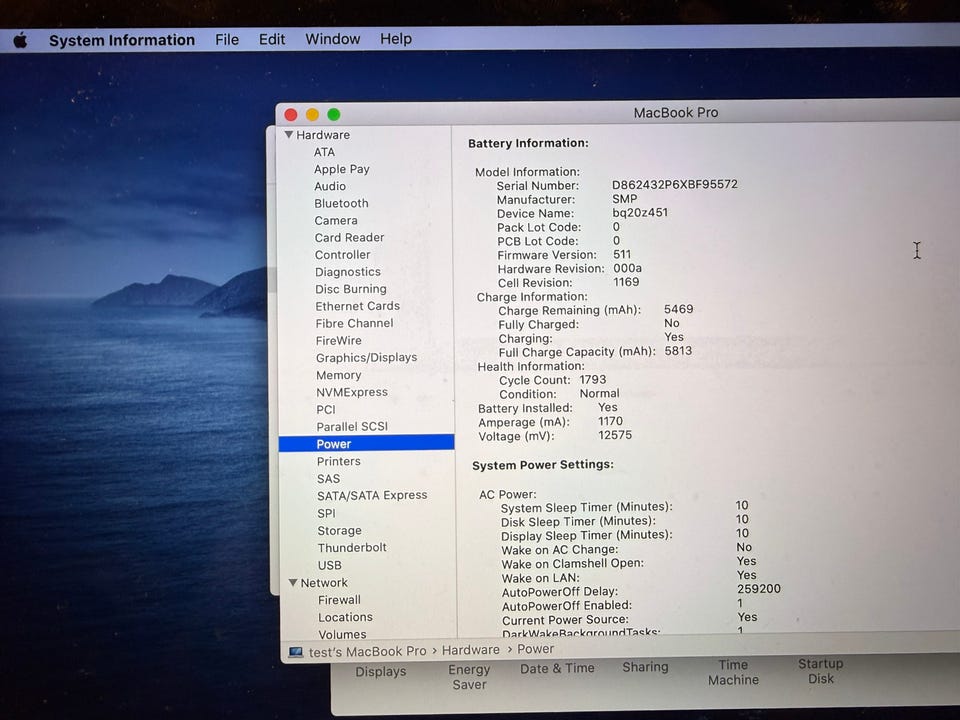Select Graphics/Displays in the sidebar
The height and width of the screenshot is (720, 960).
pos(367,358)
